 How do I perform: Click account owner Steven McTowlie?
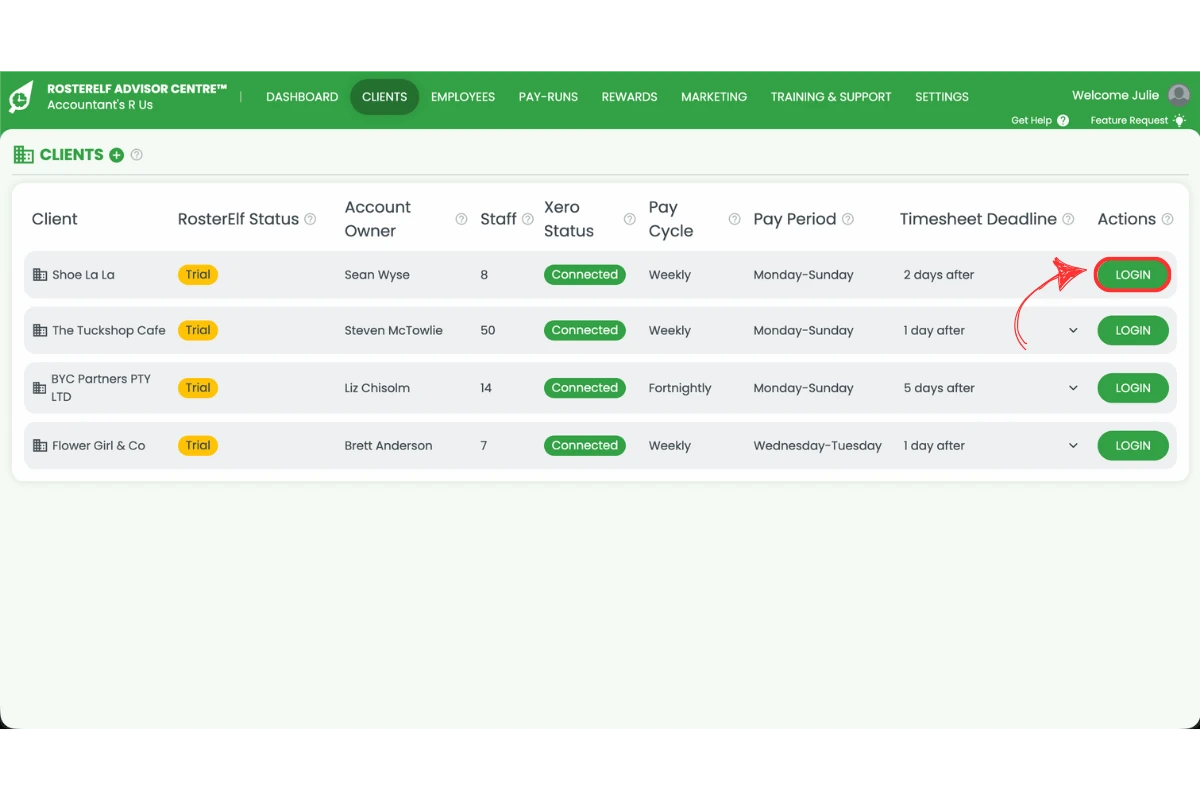pyautogui.click(x=394, y=331)
